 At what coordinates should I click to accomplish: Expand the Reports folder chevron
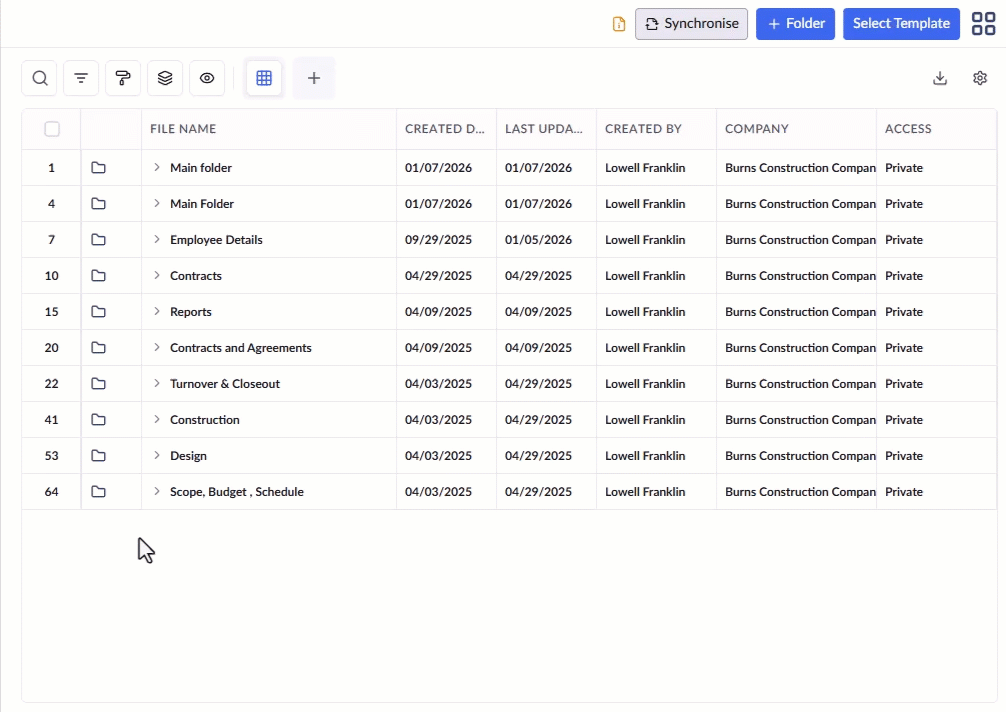[x=157, y=311]
